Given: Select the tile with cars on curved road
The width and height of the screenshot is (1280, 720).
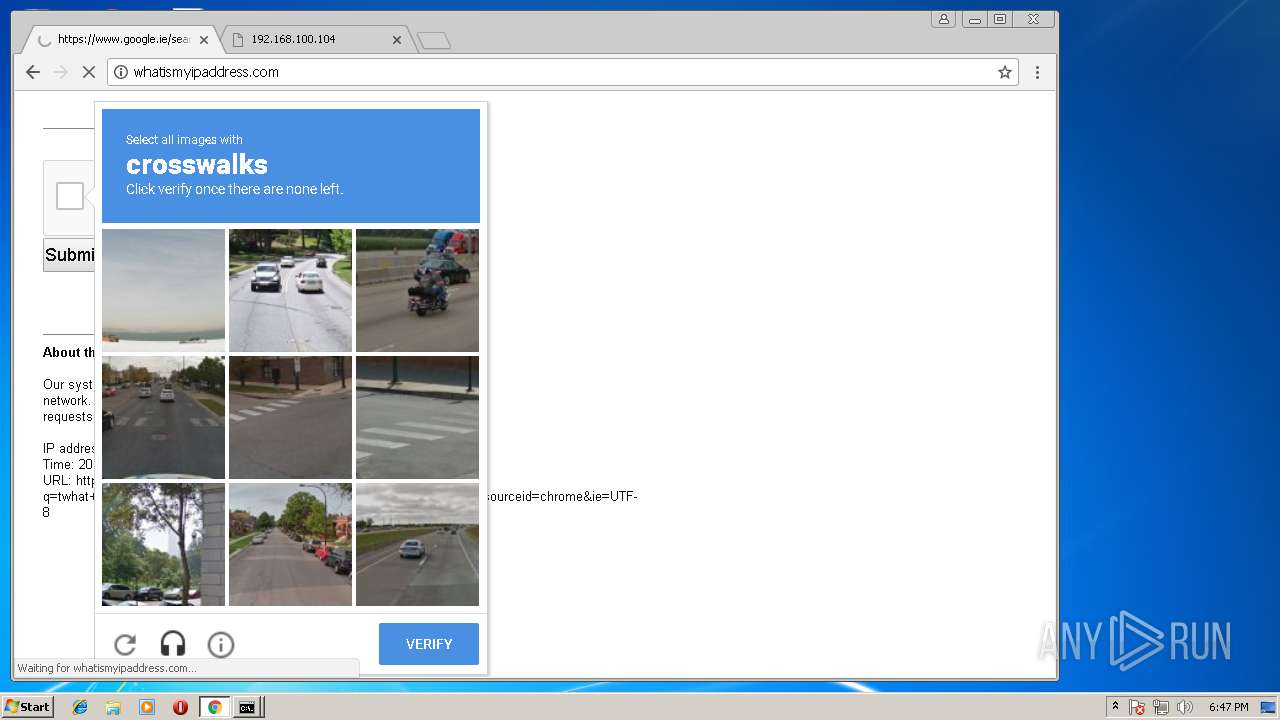Looking at the screenshot, I should click(x=290, y=290).
